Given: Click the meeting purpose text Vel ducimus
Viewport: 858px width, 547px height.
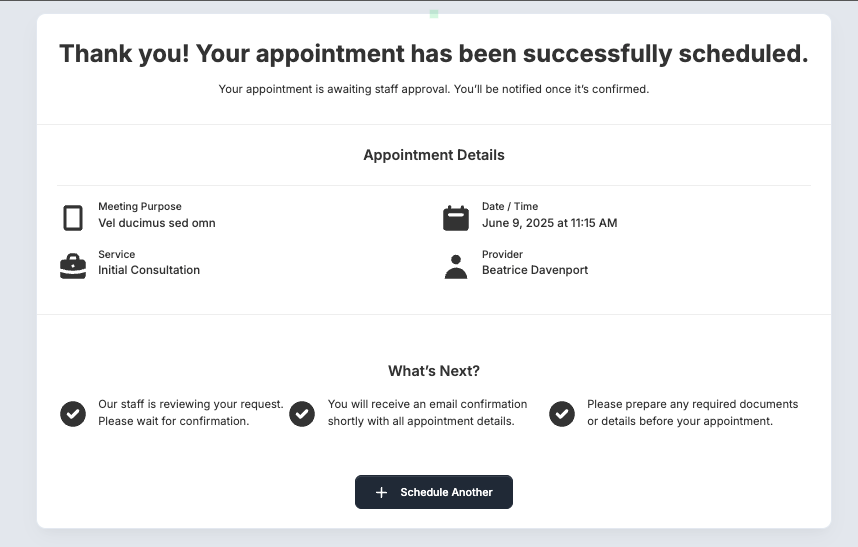Looking at the screenshot, I should tap(157, 223).
